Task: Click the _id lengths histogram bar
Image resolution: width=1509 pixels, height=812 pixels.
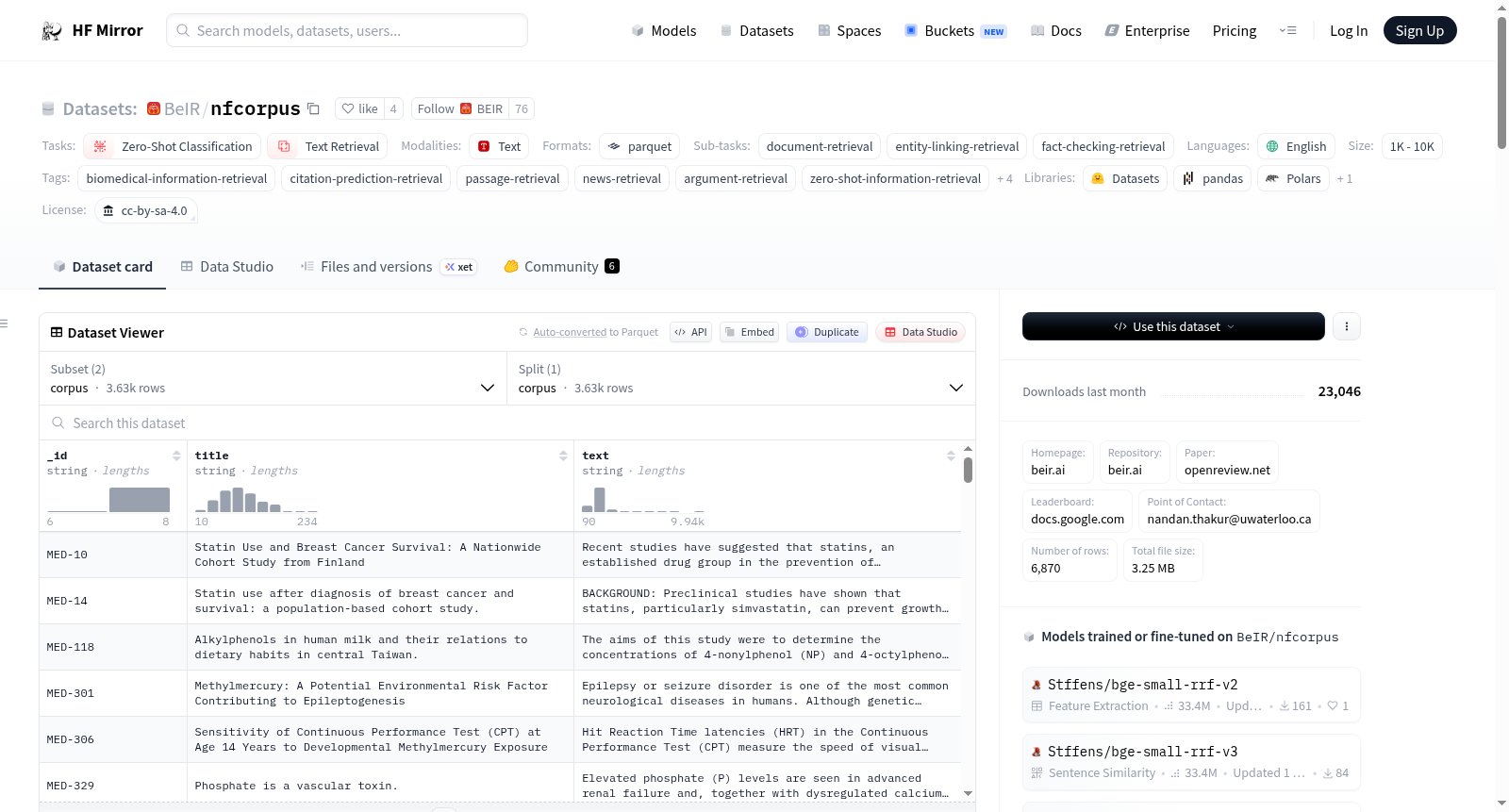Action: pyautogui.click(x=139, y=500)
